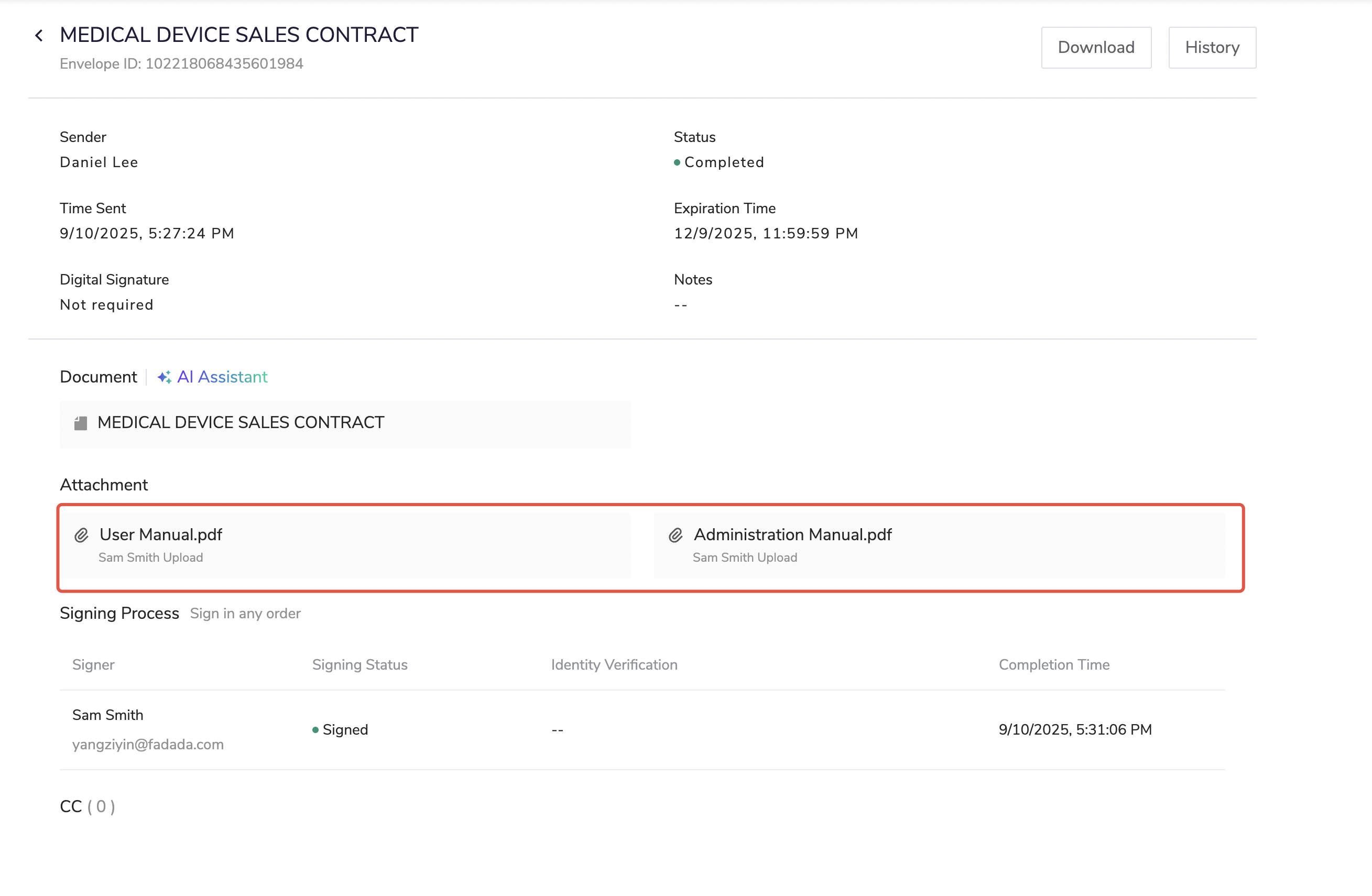Click paperclip icon for Administration Manual.pdf
This screenshot has width=1372, height=896.
point(676,536)
